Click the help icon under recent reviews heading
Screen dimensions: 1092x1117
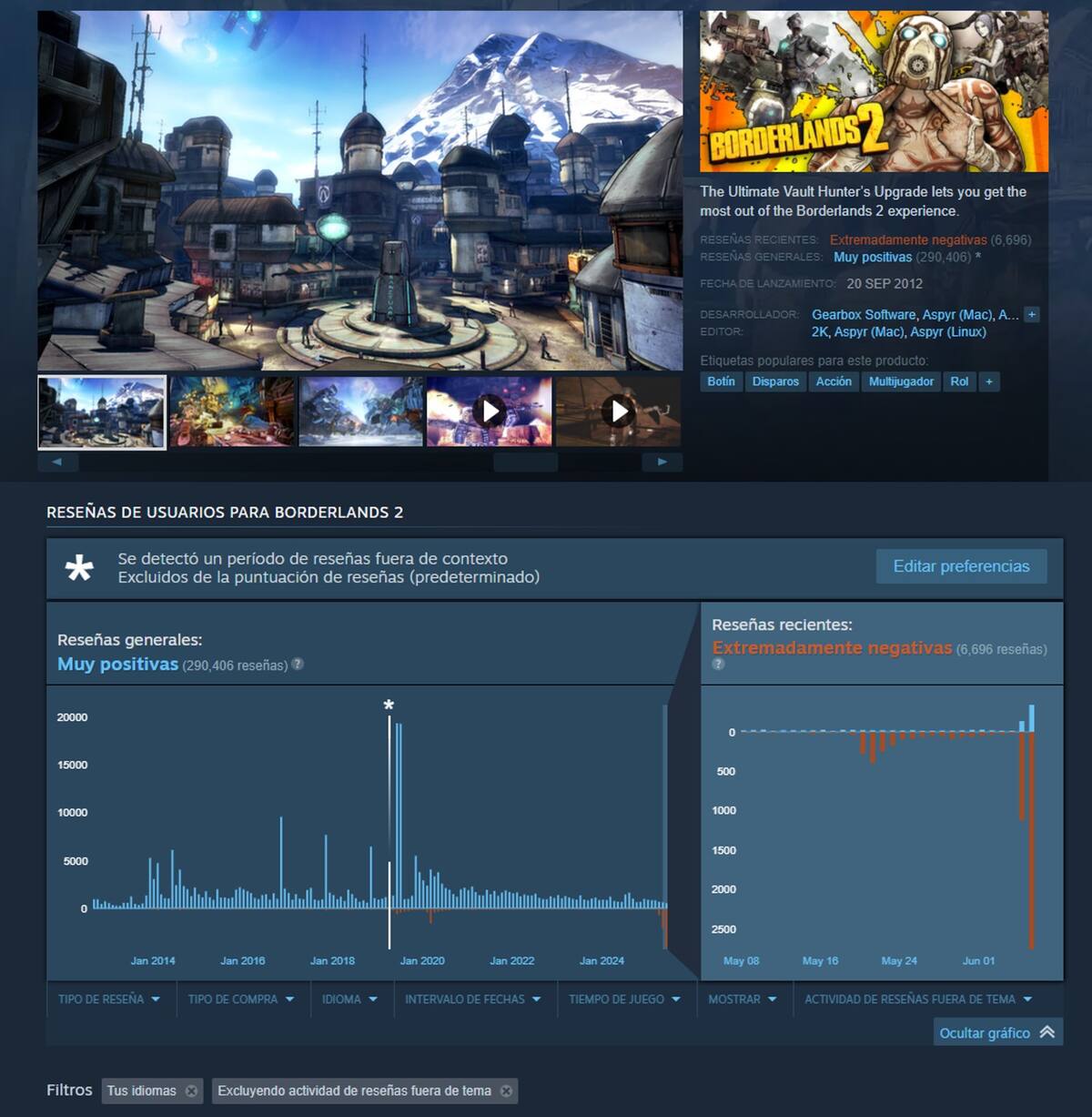pyautogui.click(x=718, y=665)
